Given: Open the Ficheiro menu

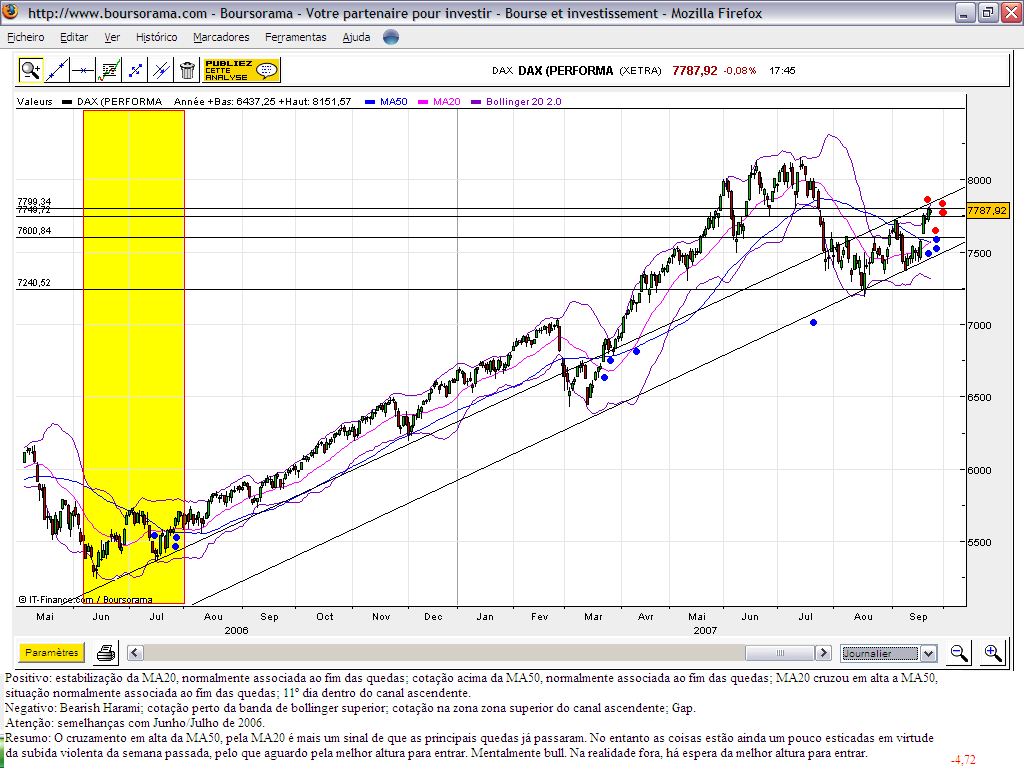Looking at the screenshot, I should click(x=25, y=37).
